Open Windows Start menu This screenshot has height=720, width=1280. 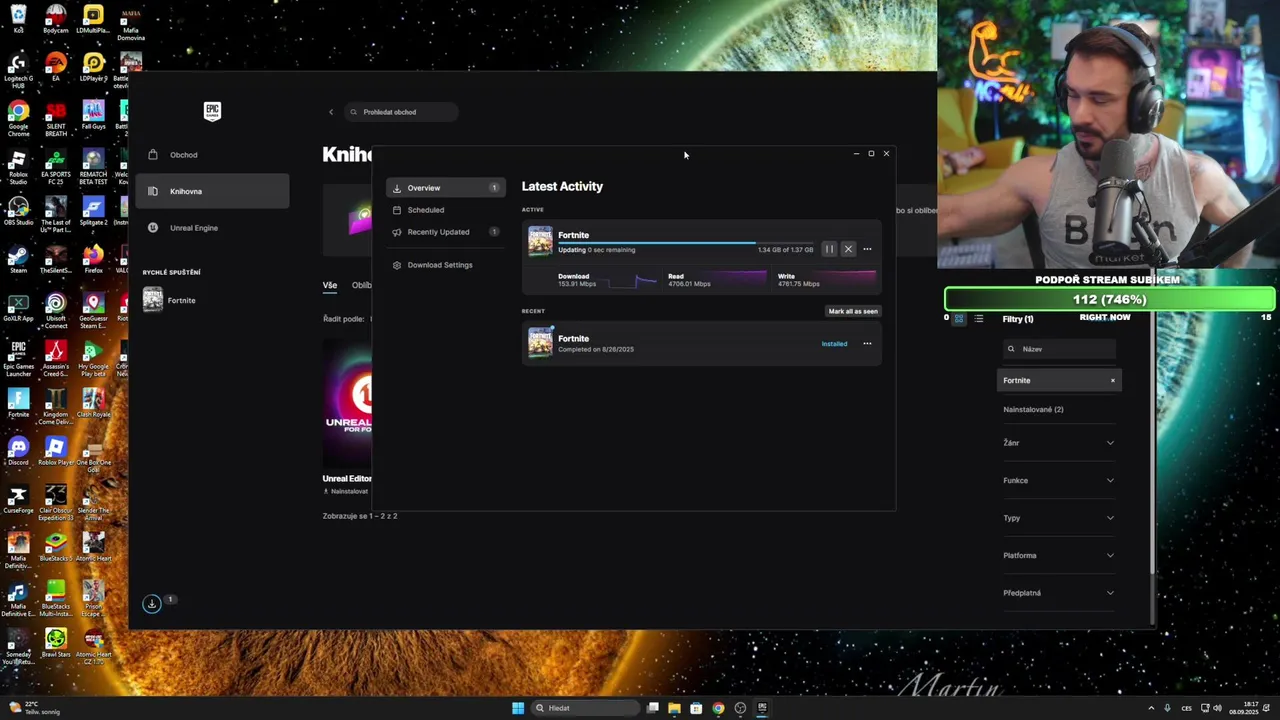pyautogui.click(x=518, y=708)
